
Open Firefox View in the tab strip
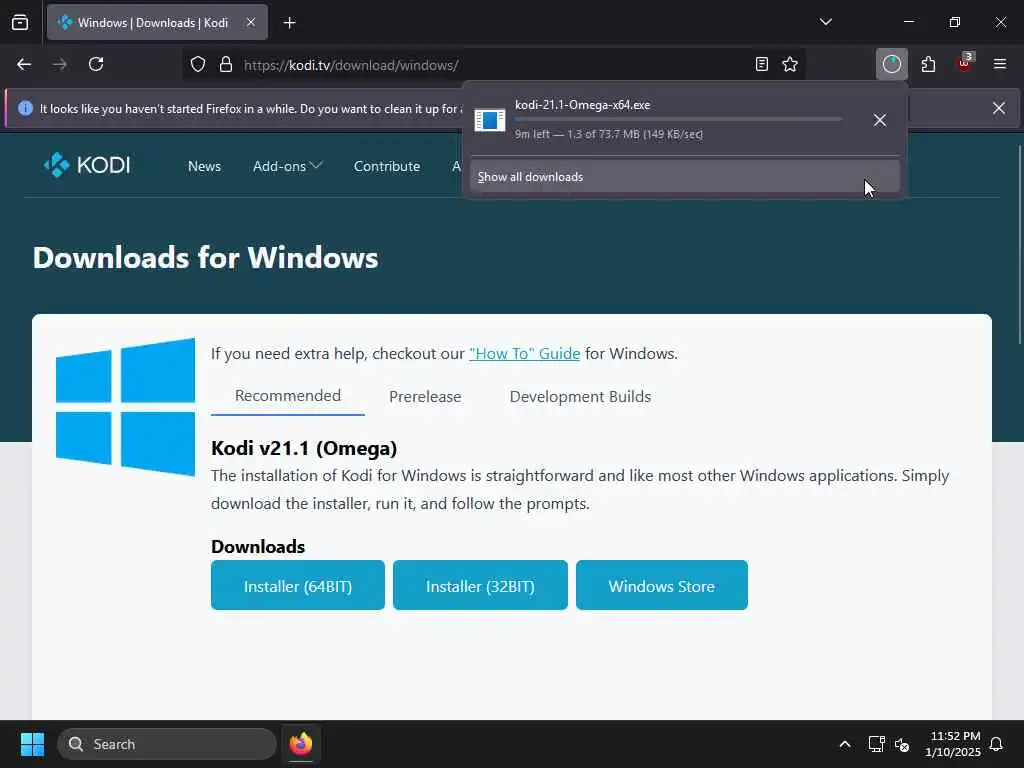coord(20,23)
